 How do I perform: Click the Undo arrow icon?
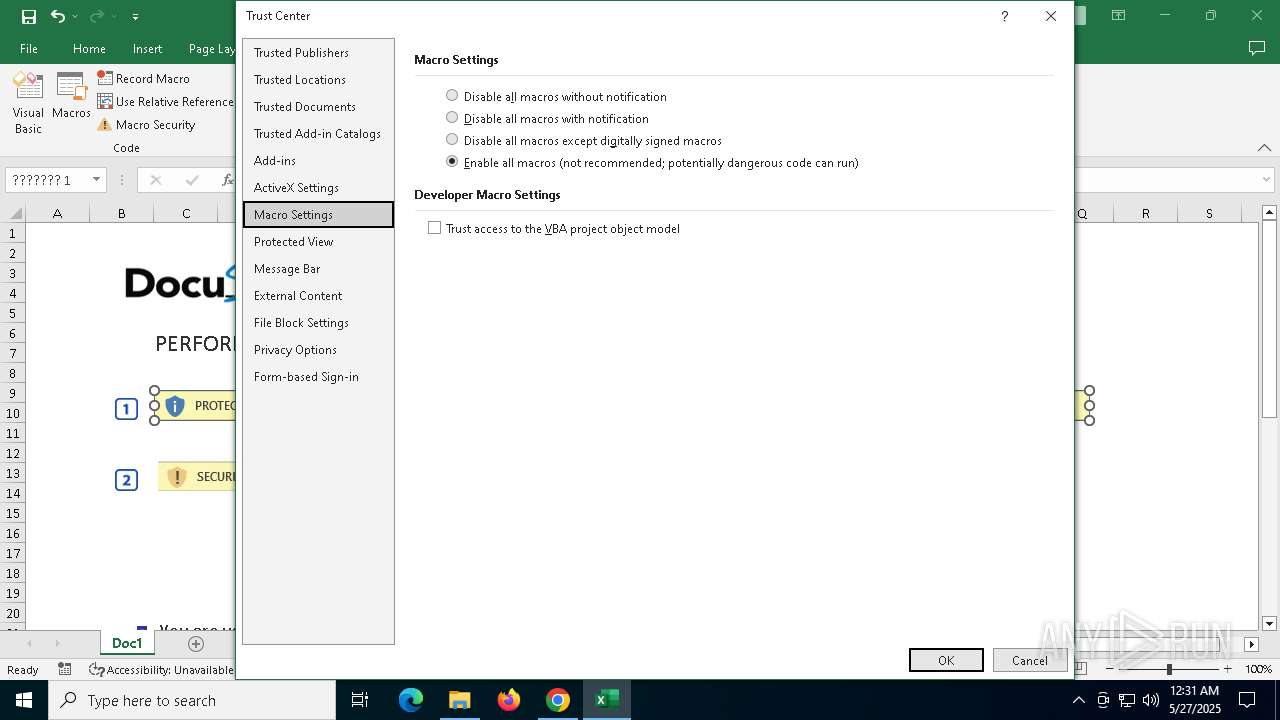(58, 16)
